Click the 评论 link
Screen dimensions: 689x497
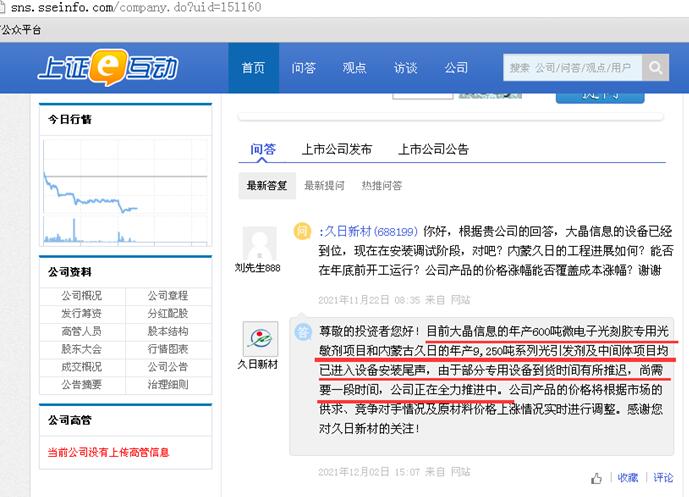coord(663,478)
